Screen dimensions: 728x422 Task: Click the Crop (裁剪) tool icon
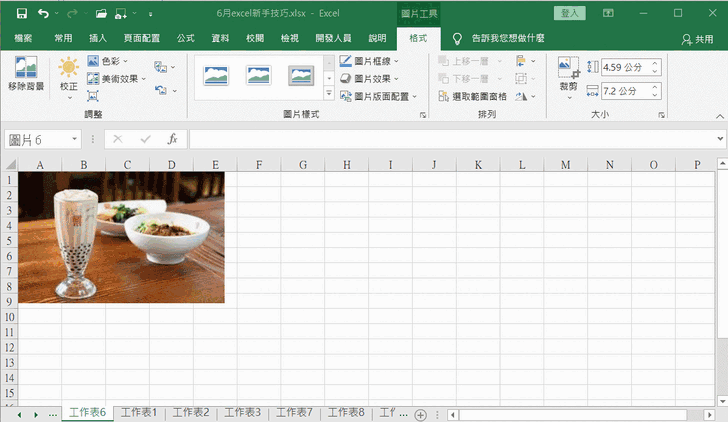coord(568,73)
